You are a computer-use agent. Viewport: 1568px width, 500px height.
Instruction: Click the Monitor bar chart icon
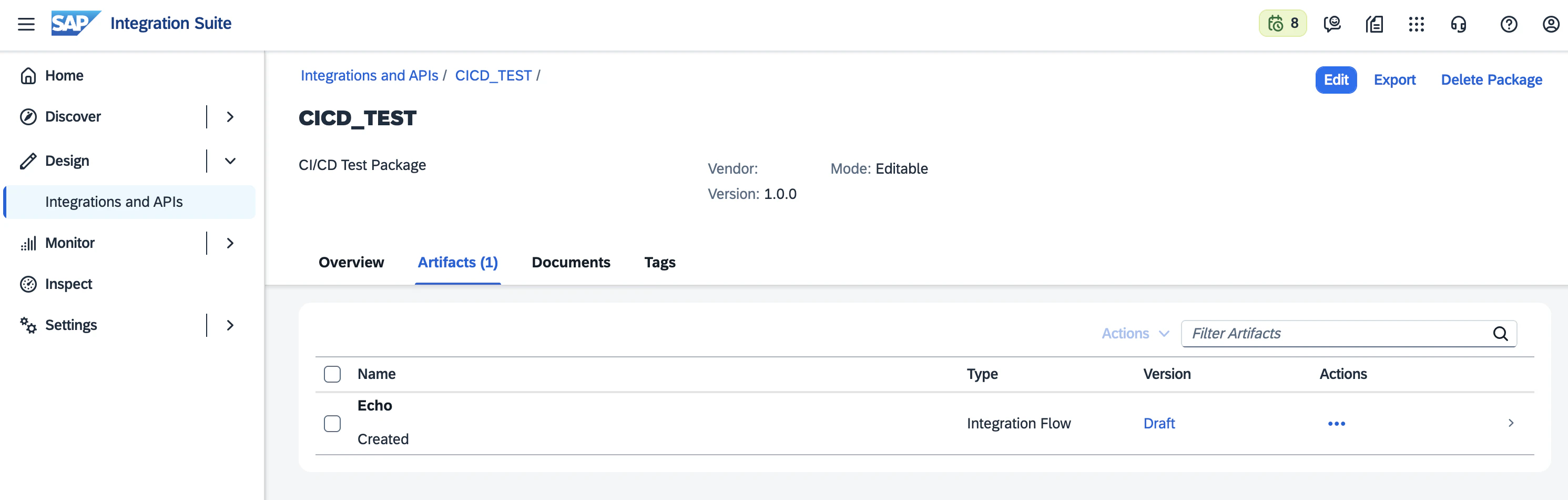coord(28,243)
